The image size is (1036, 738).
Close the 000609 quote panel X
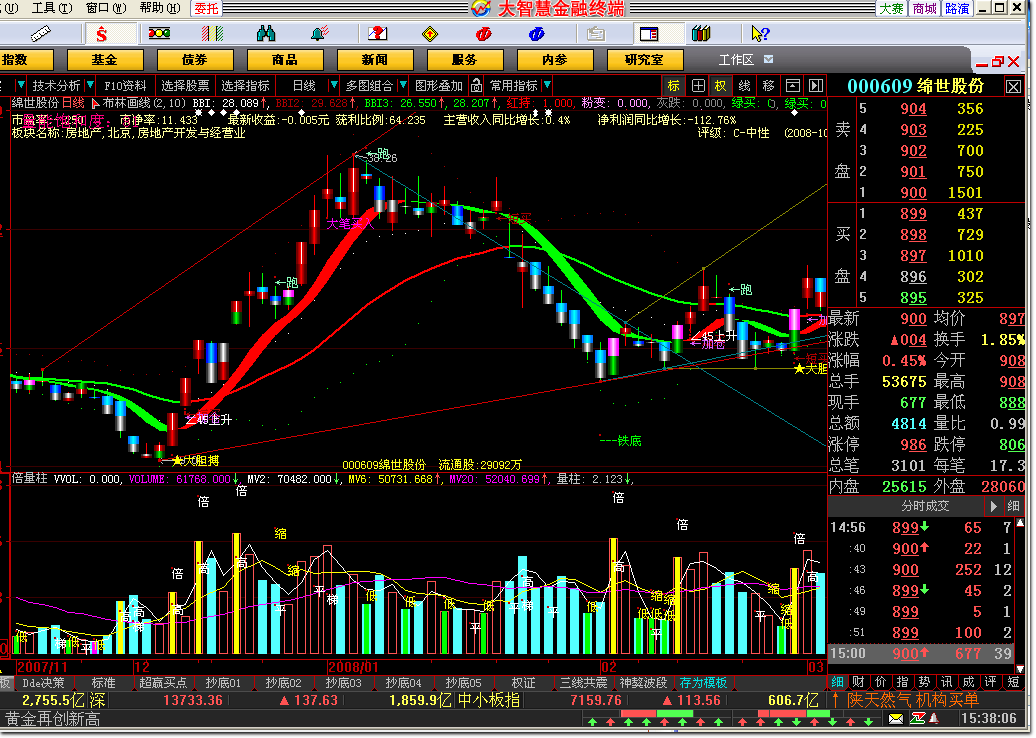coord(1014,86)
